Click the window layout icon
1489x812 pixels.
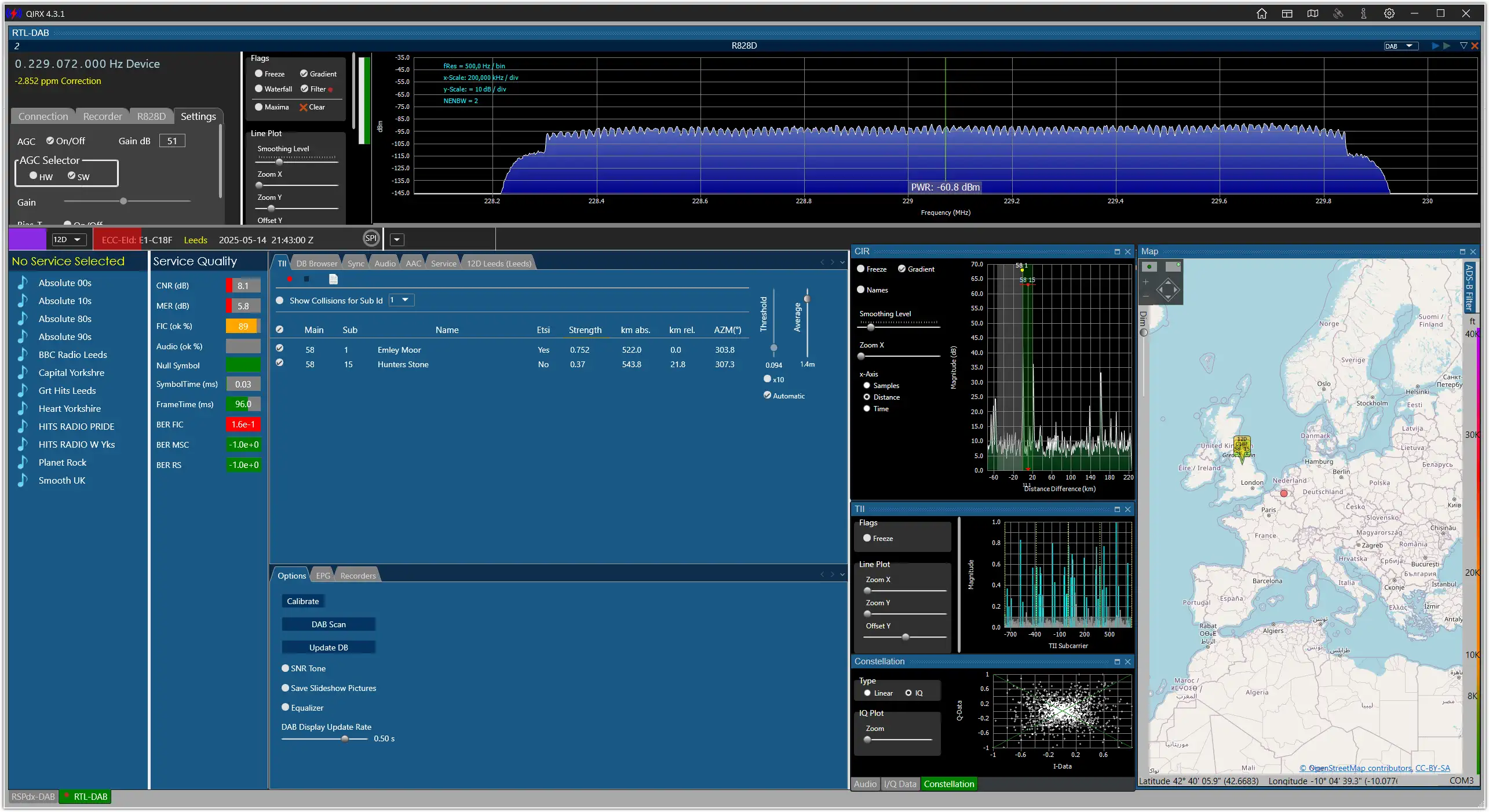tap(1287, 13)
